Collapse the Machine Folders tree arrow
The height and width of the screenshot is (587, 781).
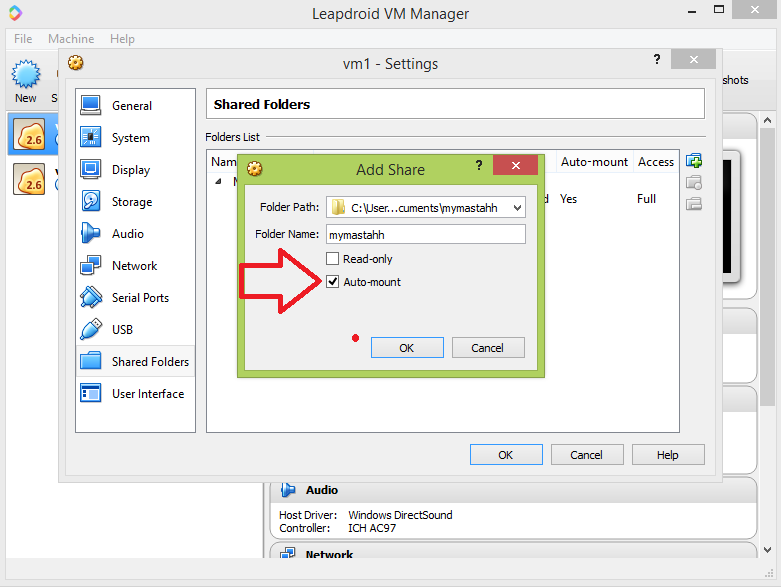218,182
